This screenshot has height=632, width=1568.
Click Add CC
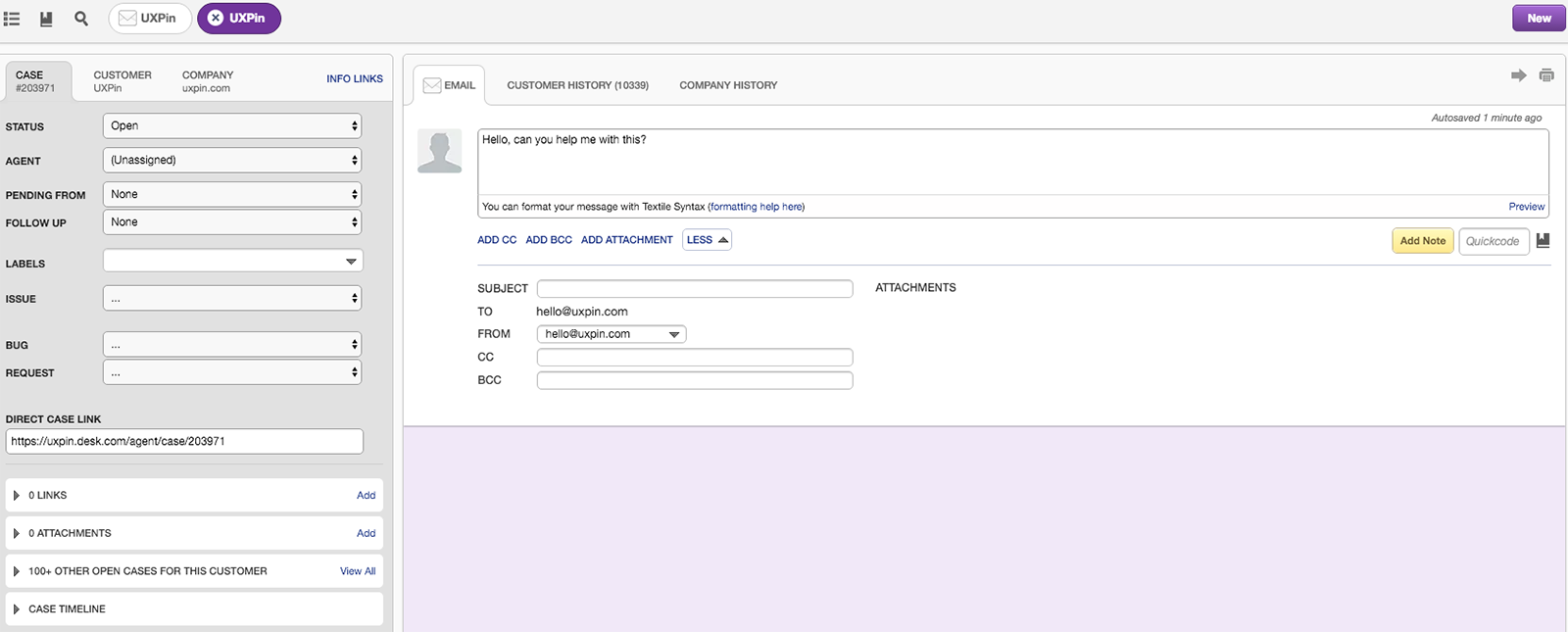point(497,240)
